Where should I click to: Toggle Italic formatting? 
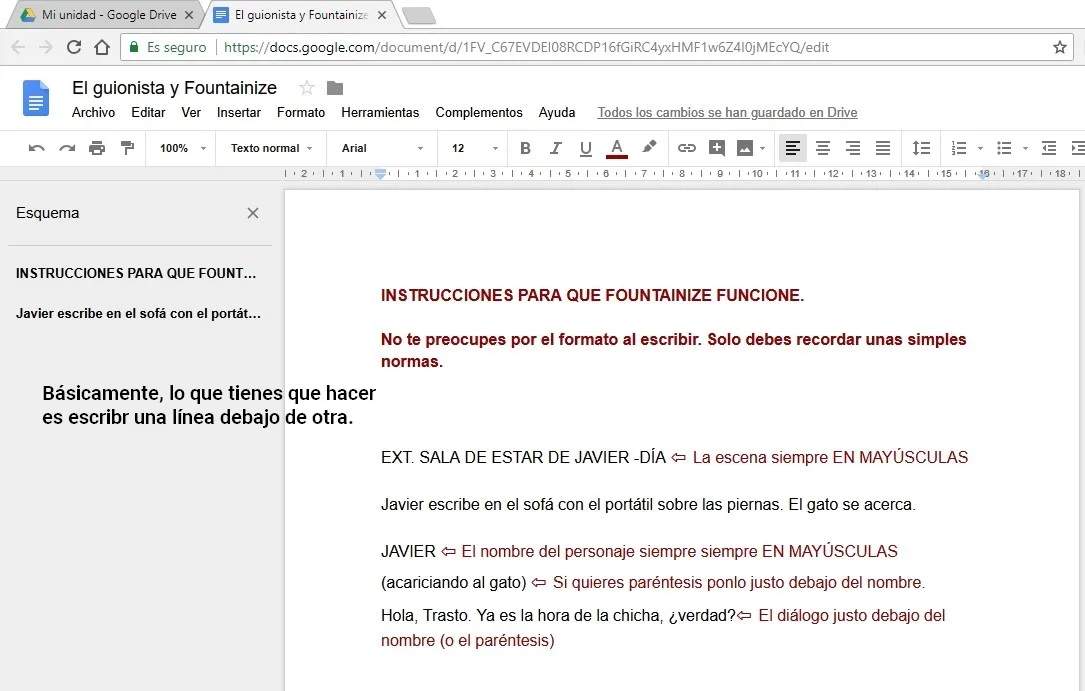(556, 148)
